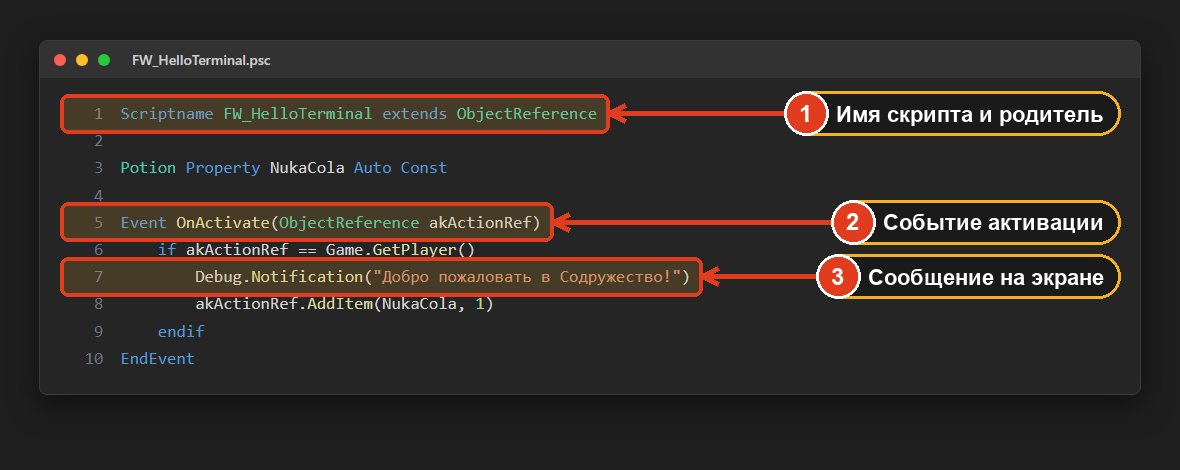Viewport: 1180px width, 470px height.
Task: Click the "GetPlayer" function call
Action: point(415,250)
